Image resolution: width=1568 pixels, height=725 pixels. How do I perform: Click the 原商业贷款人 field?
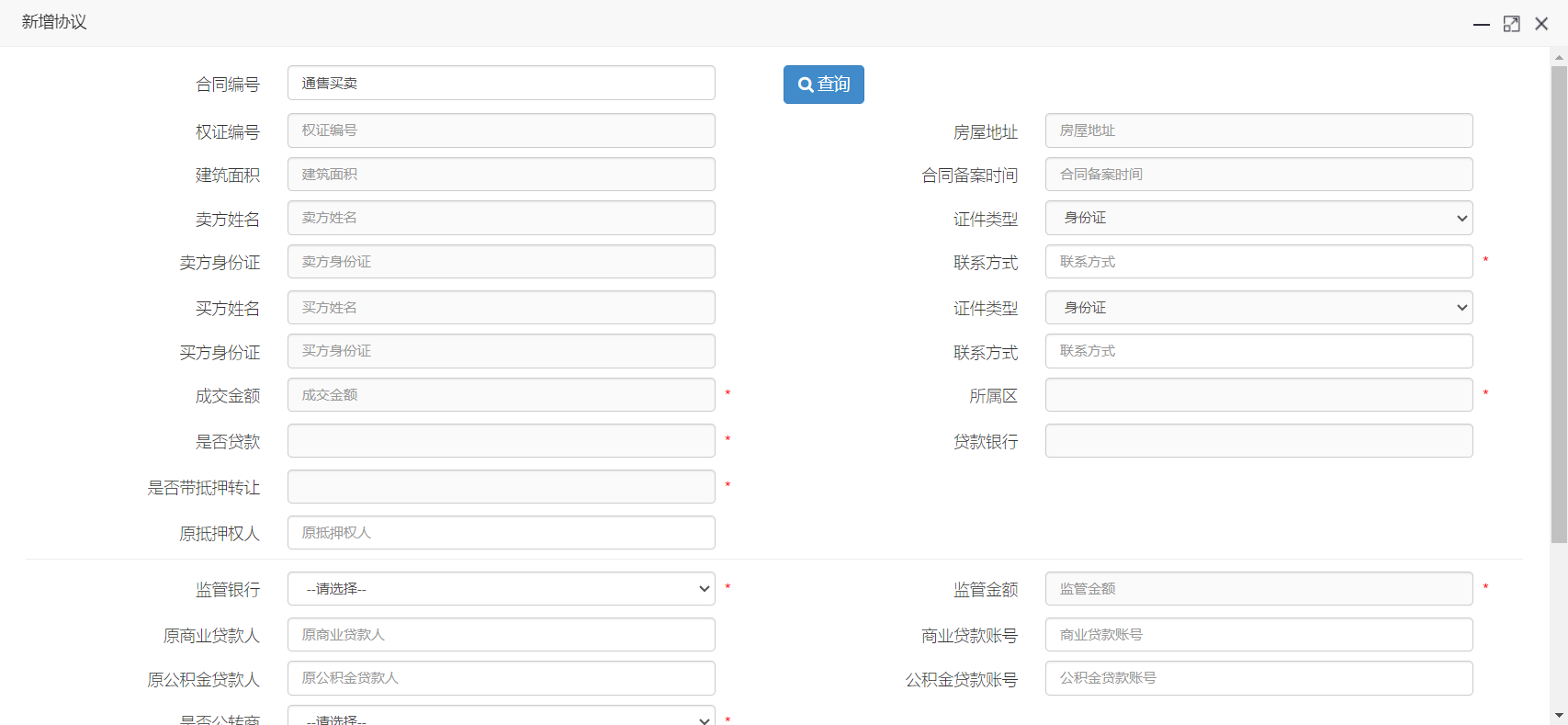502,635
